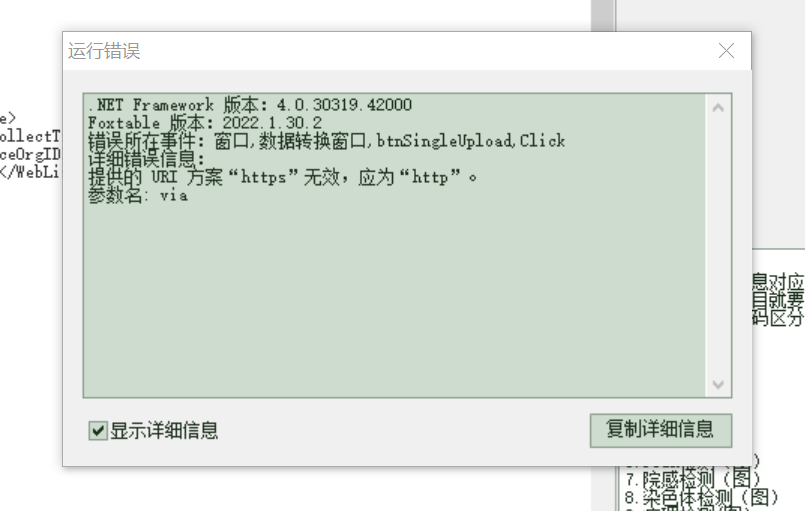The width and height of the screenshot is (805, 511).
Task: Uncheck the 显示详细信息 checkbox
Action: (x=98, y=430)
